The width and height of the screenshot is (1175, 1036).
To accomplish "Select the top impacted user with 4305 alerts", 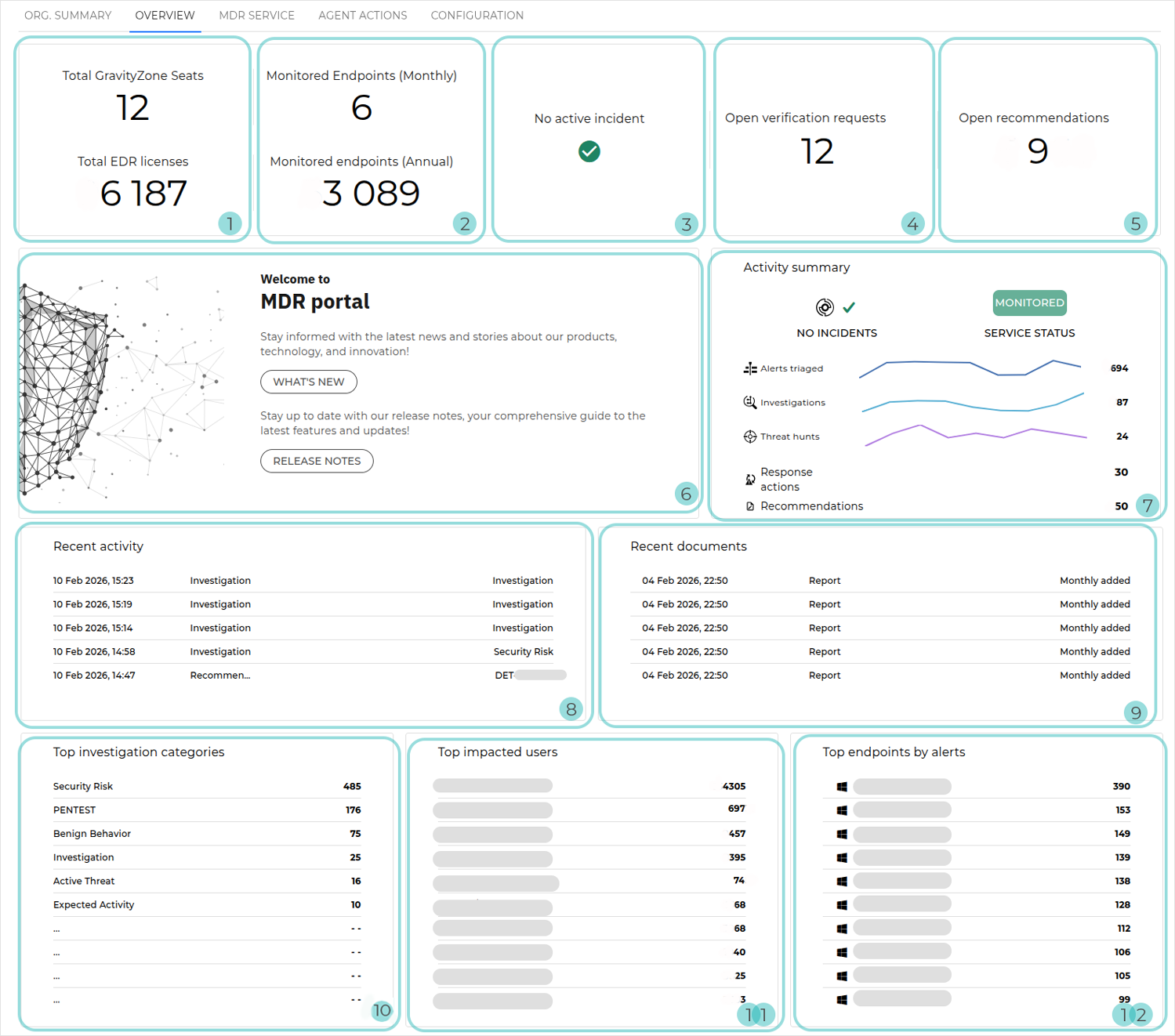I will click(491, 785).
